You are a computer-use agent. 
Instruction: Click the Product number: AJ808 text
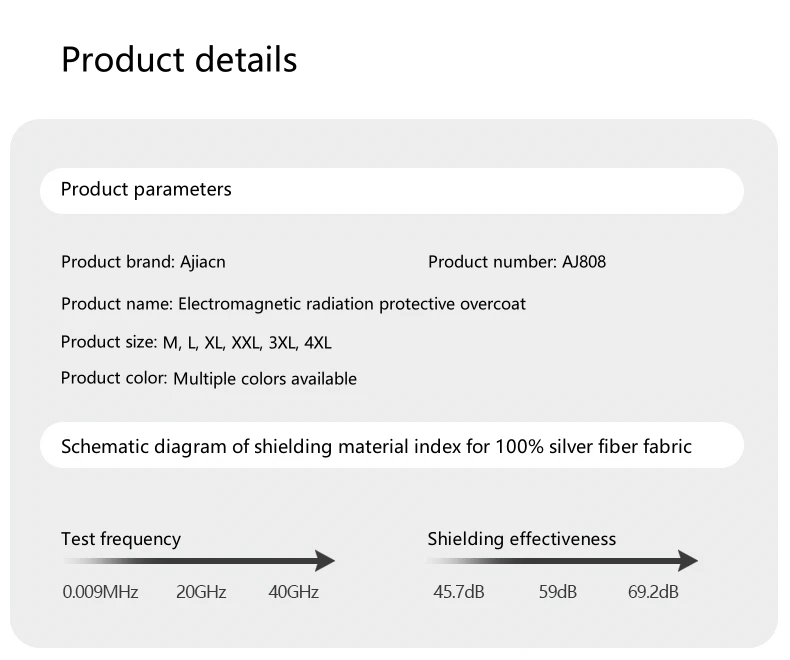516,262
